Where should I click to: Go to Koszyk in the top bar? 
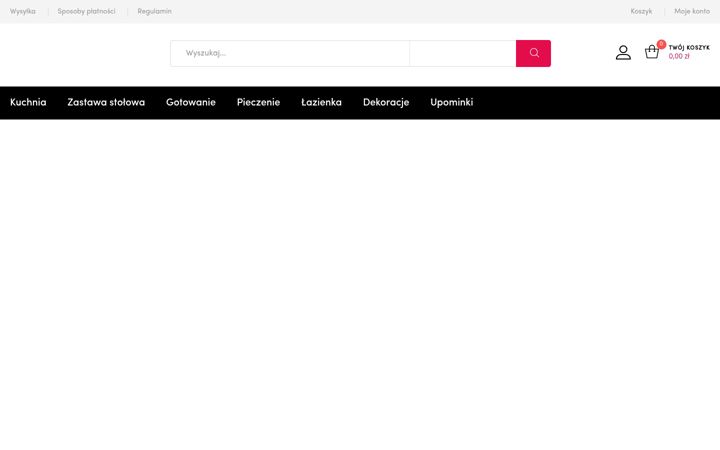(641, 11)
